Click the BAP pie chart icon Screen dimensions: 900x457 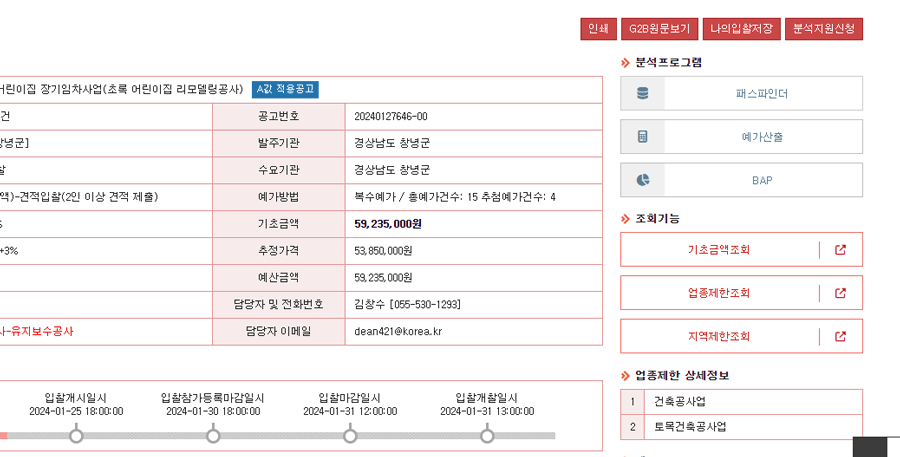click(642, 180)
